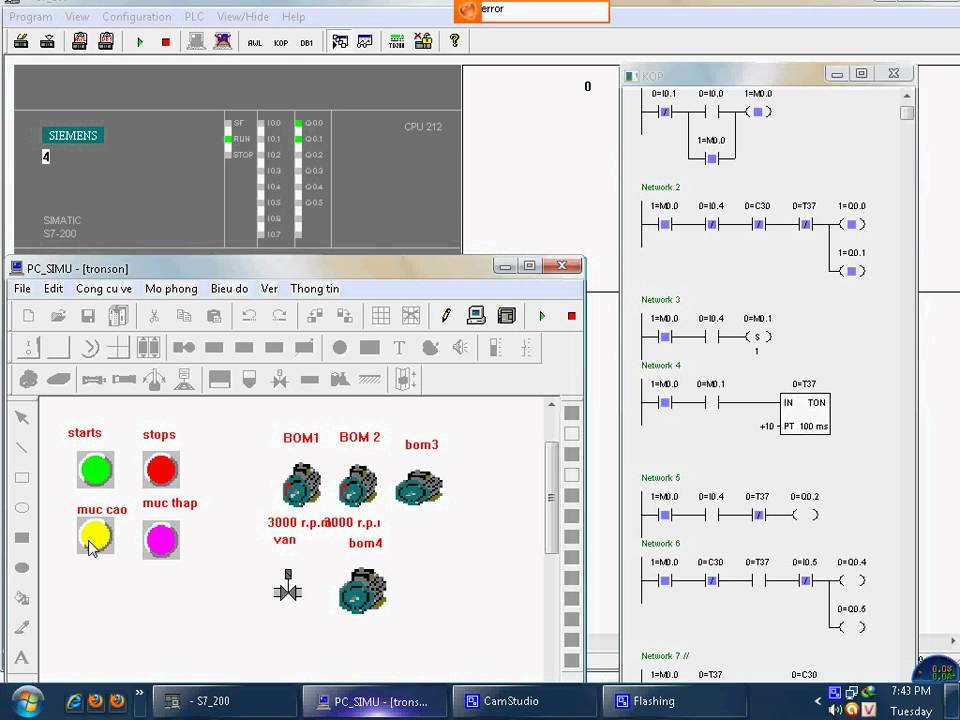Click the scissors cut icon in PC_SIMU
The width and height of the screenshot is (960, 720).
[x=154, y=316]
